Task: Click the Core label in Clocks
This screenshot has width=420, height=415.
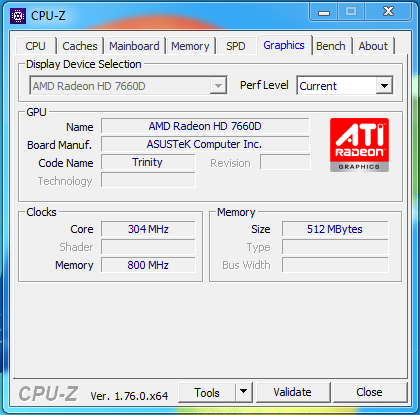Action: [x=82, y=229]
